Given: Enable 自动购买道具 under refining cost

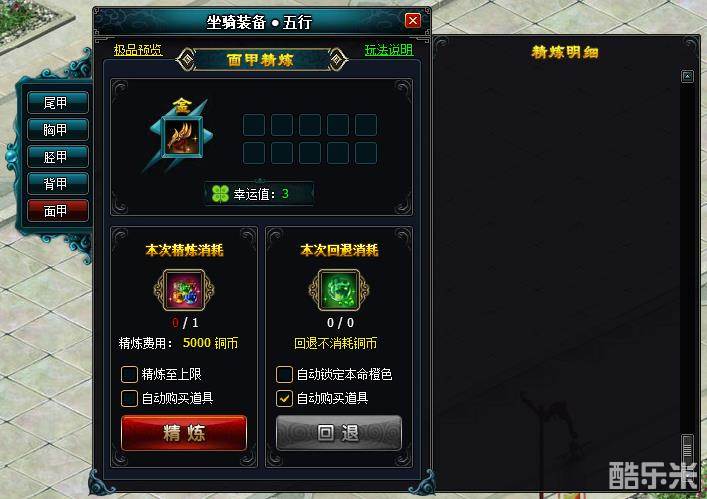Looking at the screenshot, I should pos(129,398).
